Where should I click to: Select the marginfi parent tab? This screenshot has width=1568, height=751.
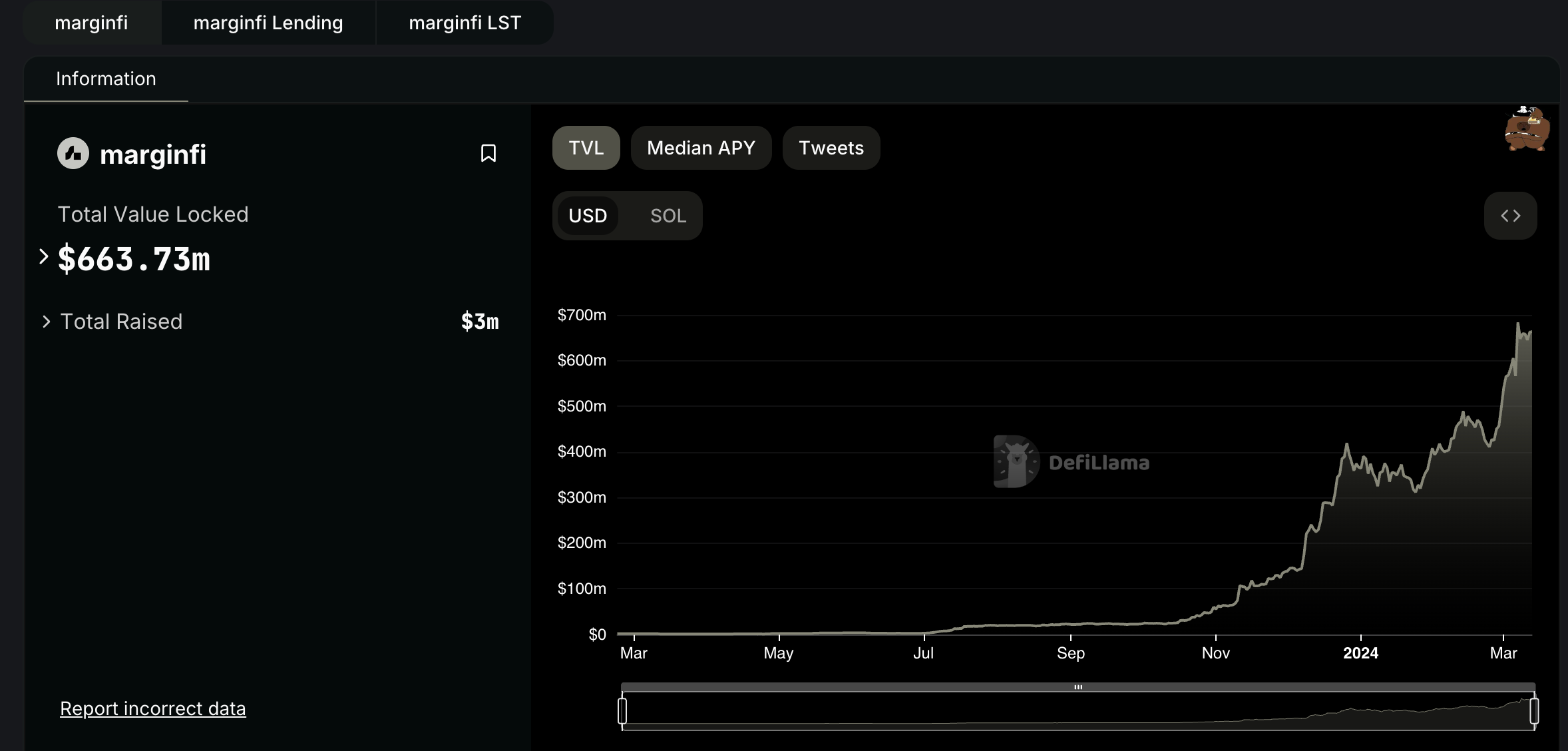pos(91,23)
